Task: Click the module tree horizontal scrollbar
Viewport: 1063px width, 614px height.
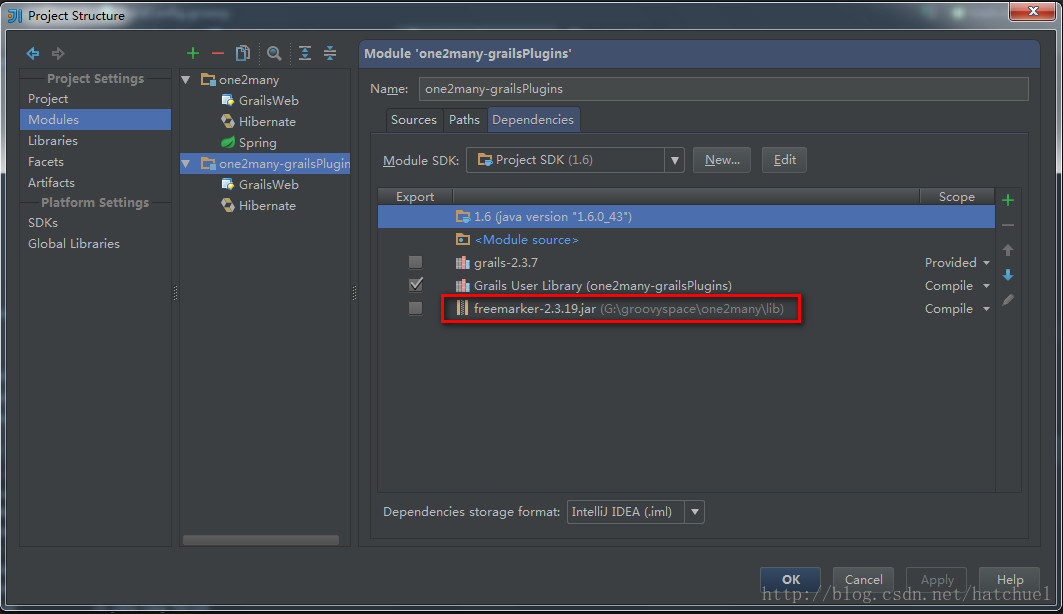Action: pos(261,540)
